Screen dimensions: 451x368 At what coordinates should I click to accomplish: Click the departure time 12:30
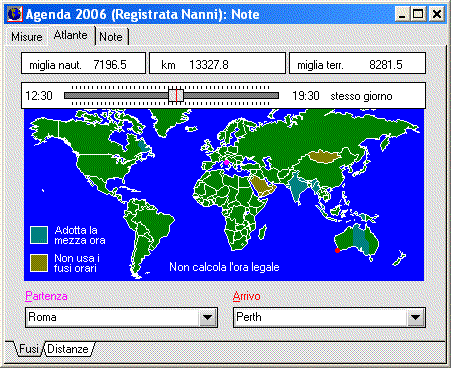39,96
